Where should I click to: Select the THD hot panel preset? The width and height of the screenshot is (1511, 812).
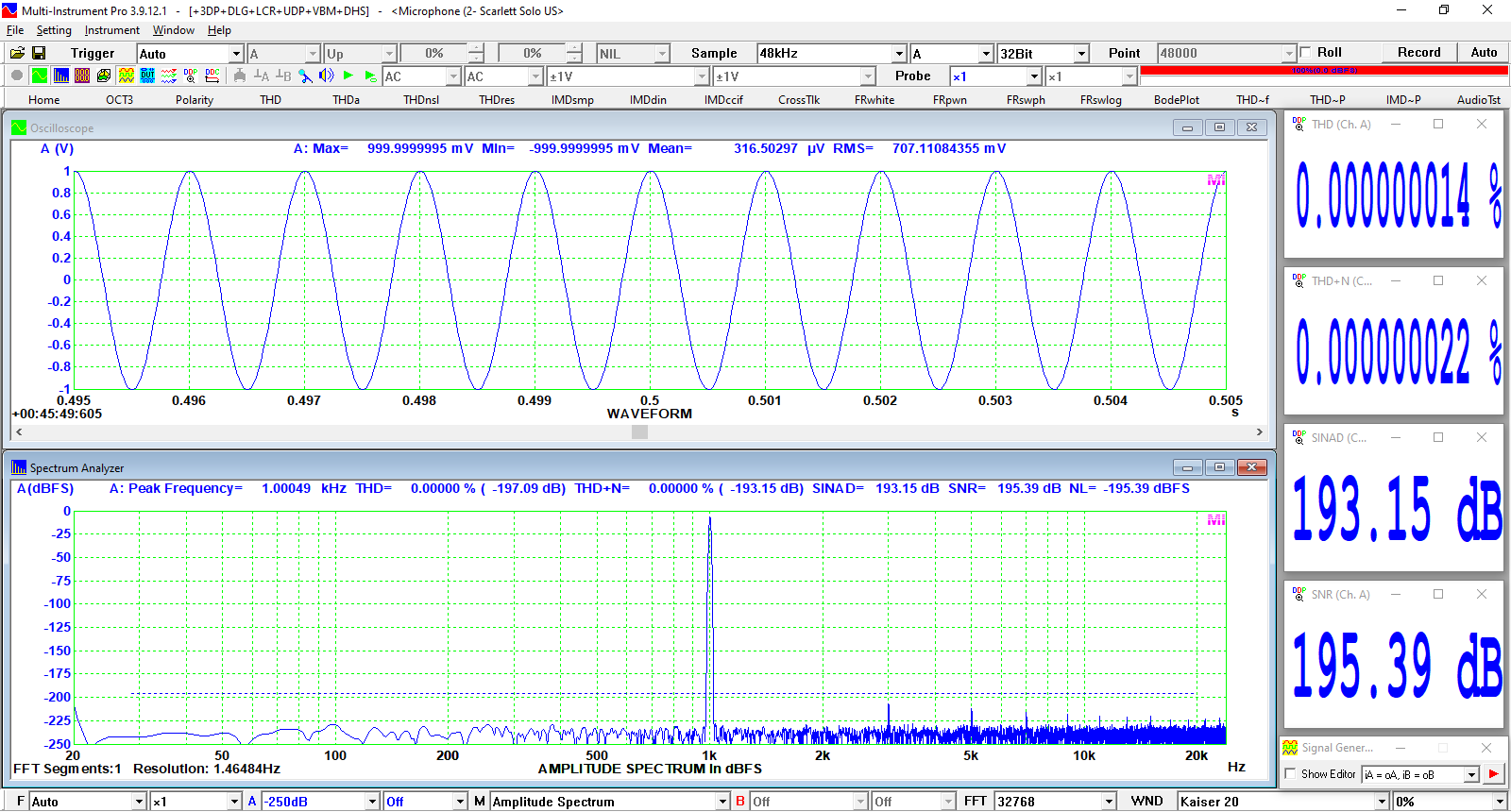pyautogui.click(x=271, y=100)
